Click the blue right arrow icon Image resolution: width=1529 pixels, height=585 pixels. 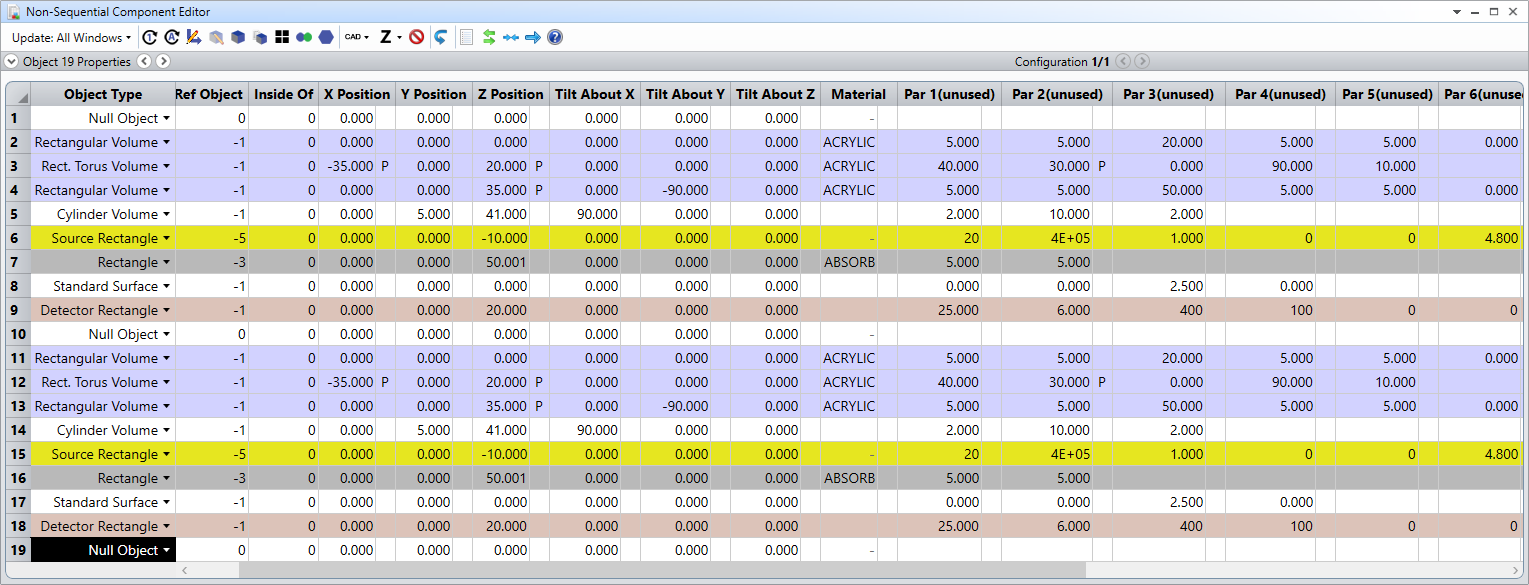pos(533,37)
